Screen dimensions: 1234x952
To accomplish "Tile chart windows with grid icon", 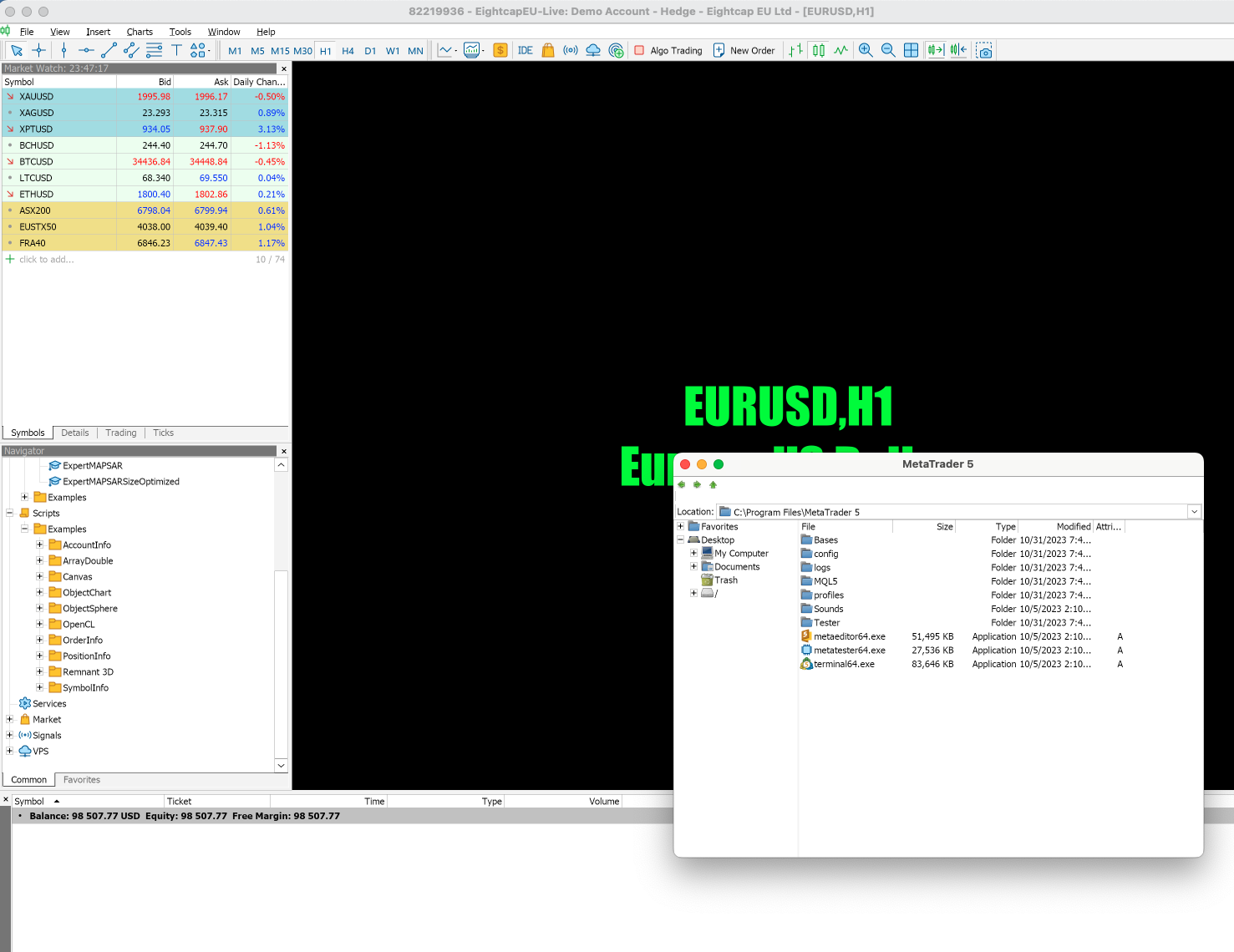I will click(x=912, y=51).
